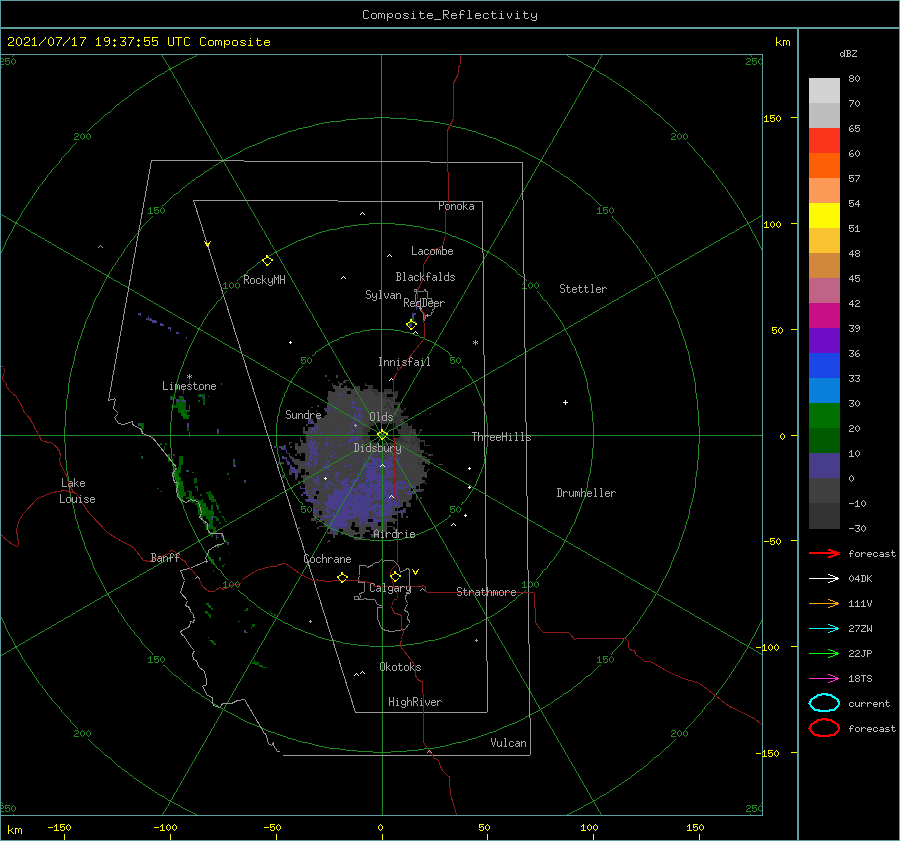Click the cyan 27ZW arrow icon

tap(824, 629)
